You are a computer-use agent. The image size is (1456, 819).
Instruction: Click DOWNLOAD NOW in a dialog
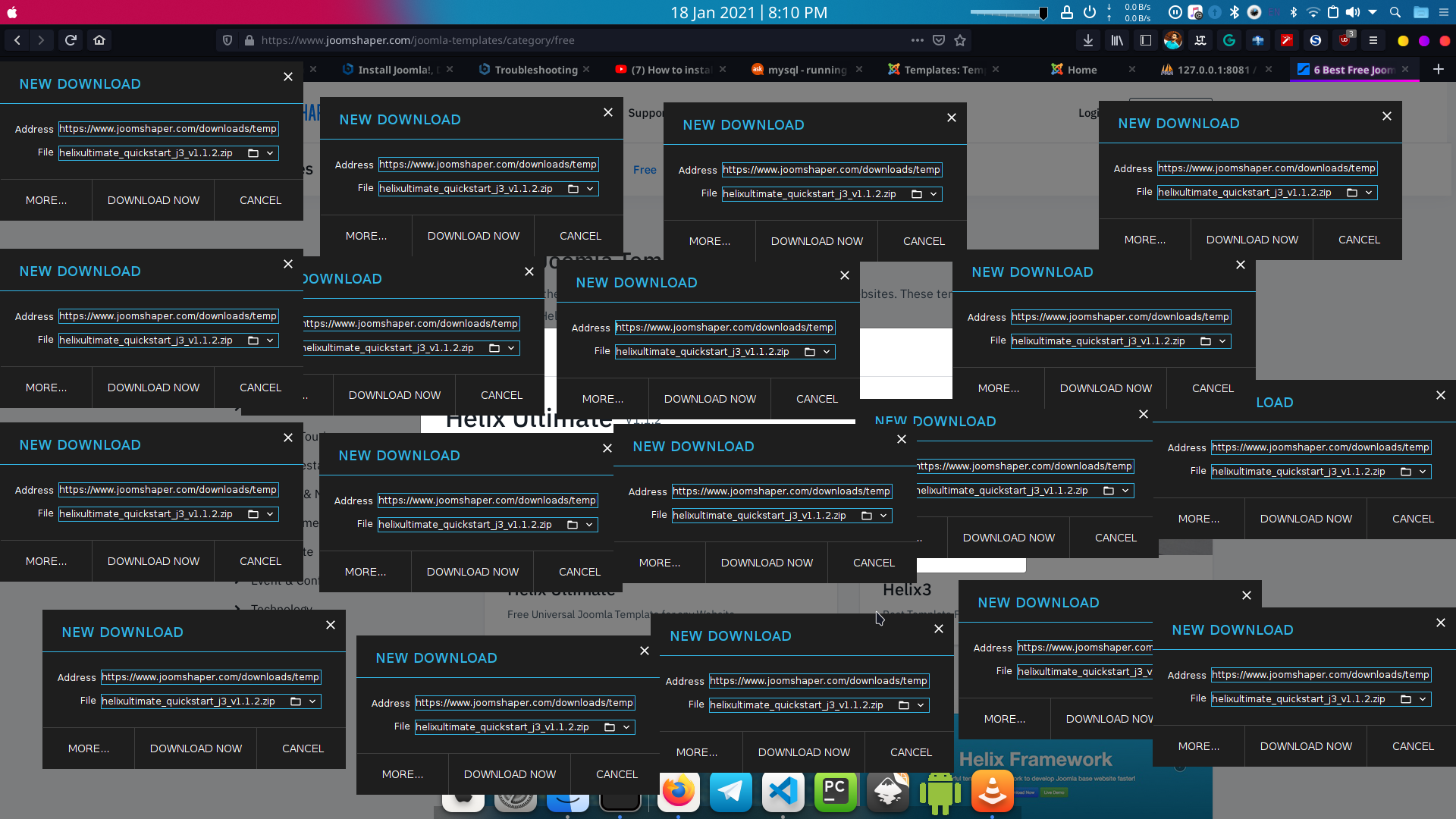coord(153,199)
